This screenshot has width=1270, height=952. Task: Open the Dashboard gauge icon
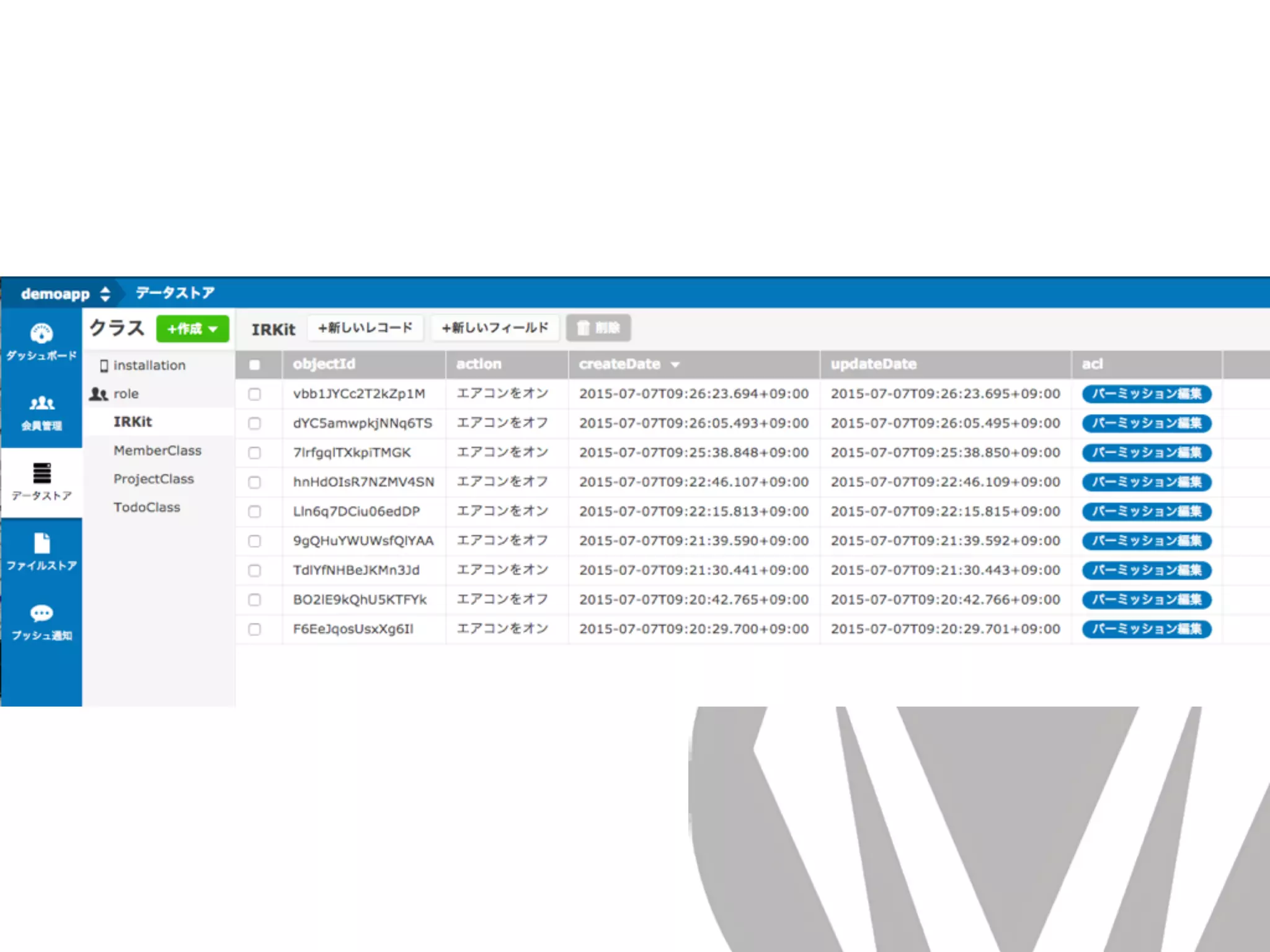pyautogui.click(x=42, y=333)
